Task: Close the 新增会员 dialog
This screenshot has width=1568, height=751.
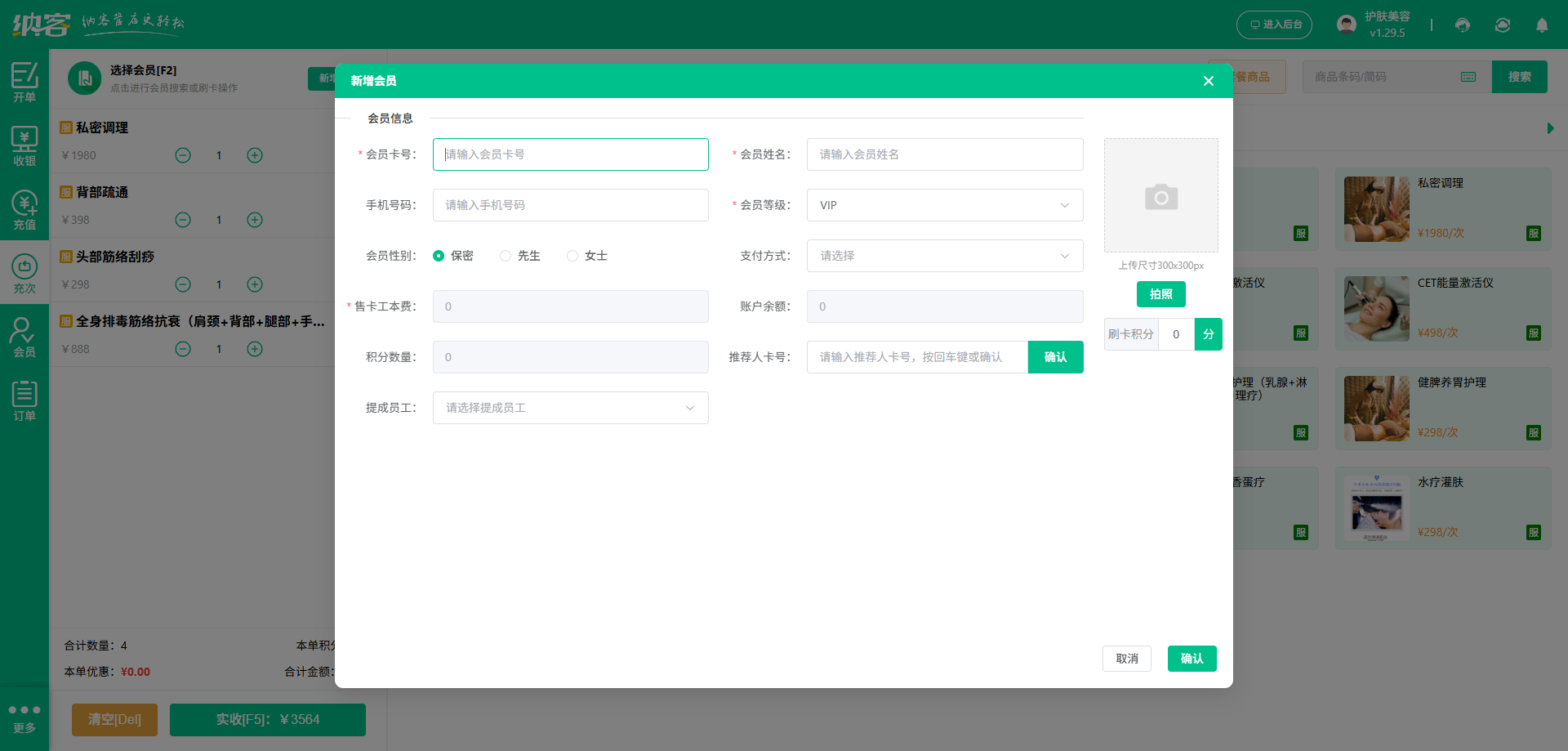Action: pos(1209,81)
